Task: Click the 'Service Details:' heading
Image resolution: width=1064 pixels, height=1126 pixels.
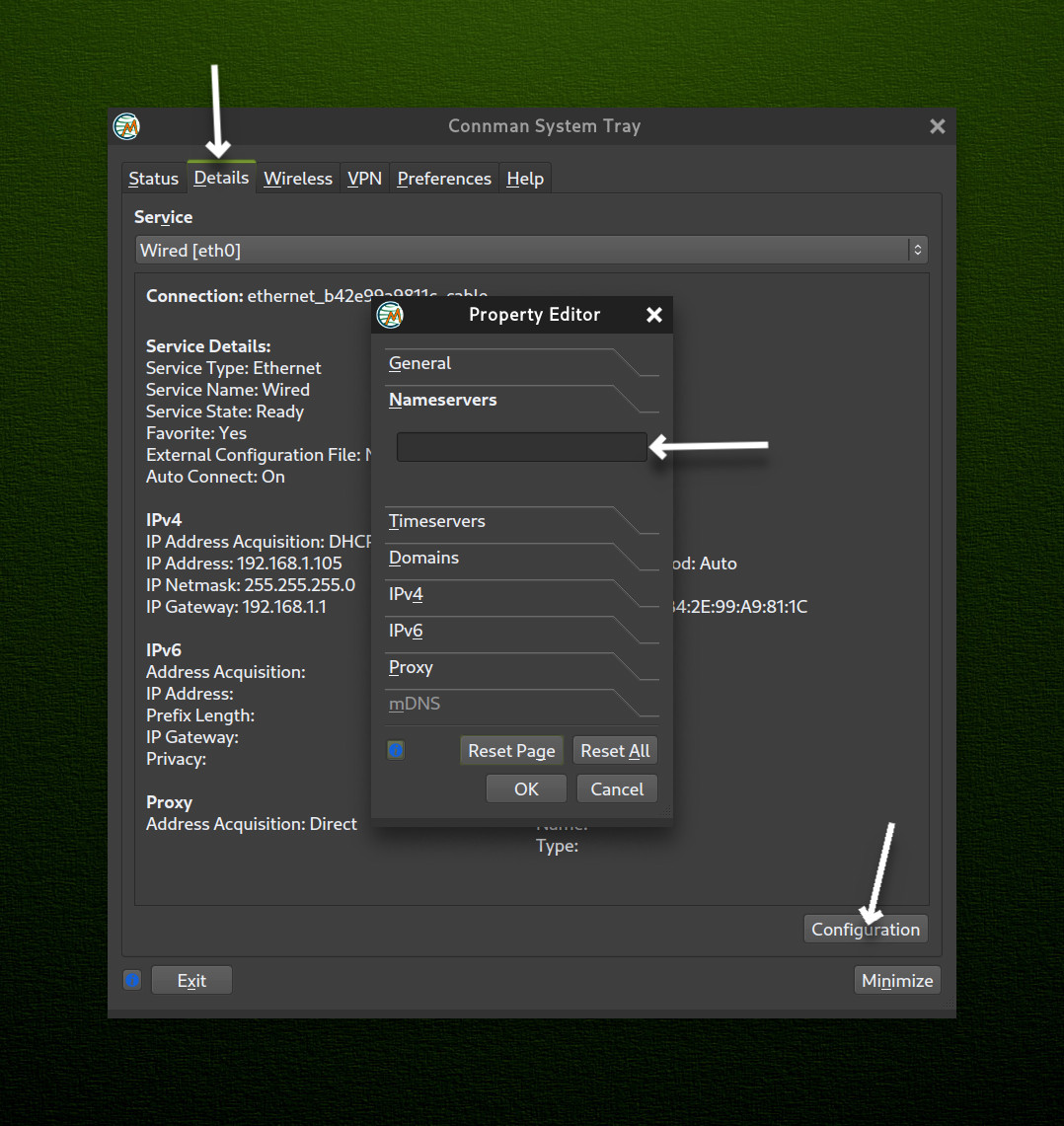Action: [x=208, y=346]
